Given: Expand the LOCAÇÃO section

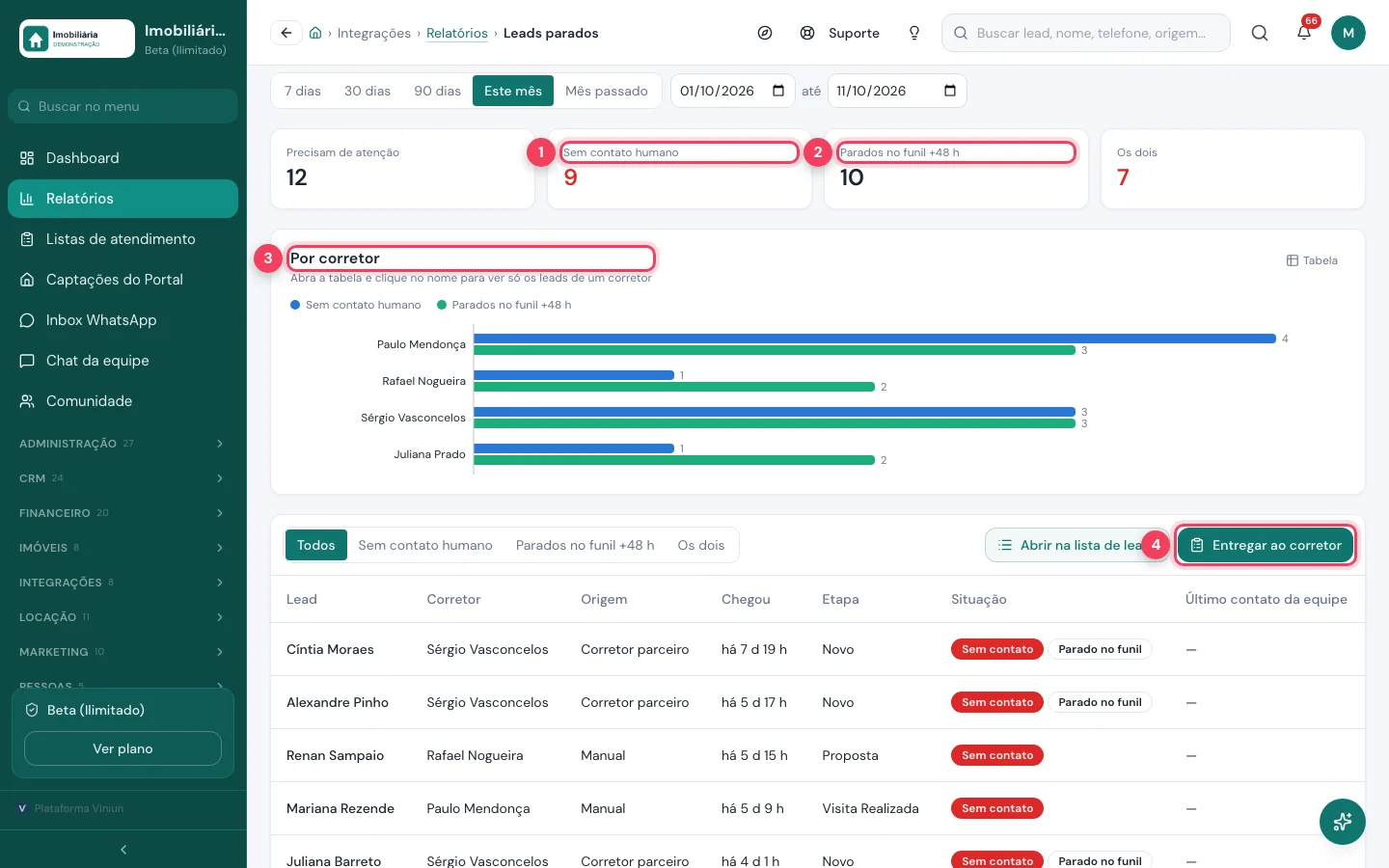Looking at the screenshot, I should point(123,617).
